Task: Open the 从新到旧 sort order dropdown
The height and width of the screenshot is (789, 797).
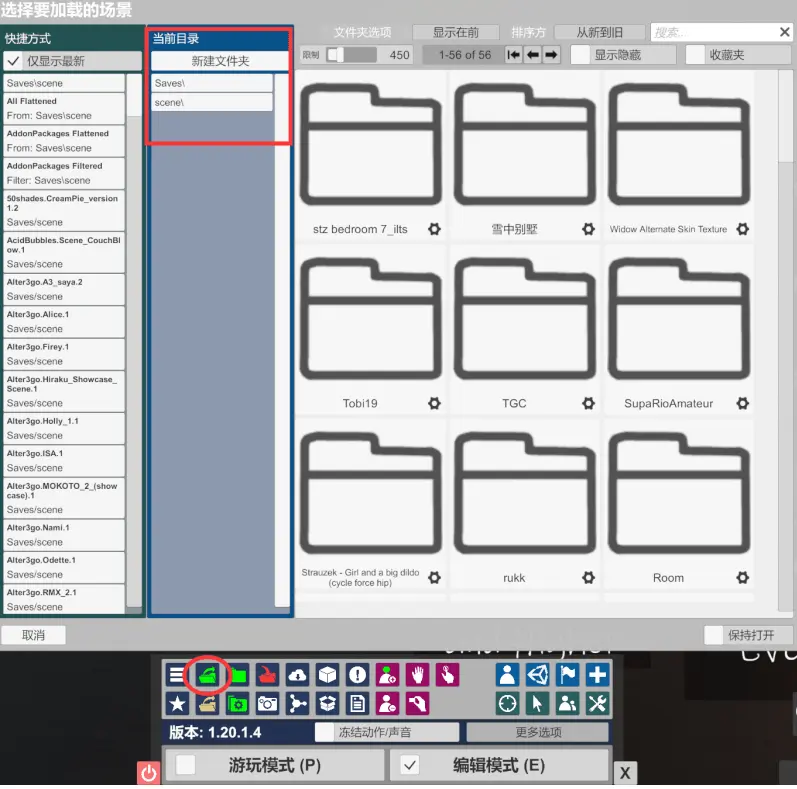Action: (x=600, y=33)
